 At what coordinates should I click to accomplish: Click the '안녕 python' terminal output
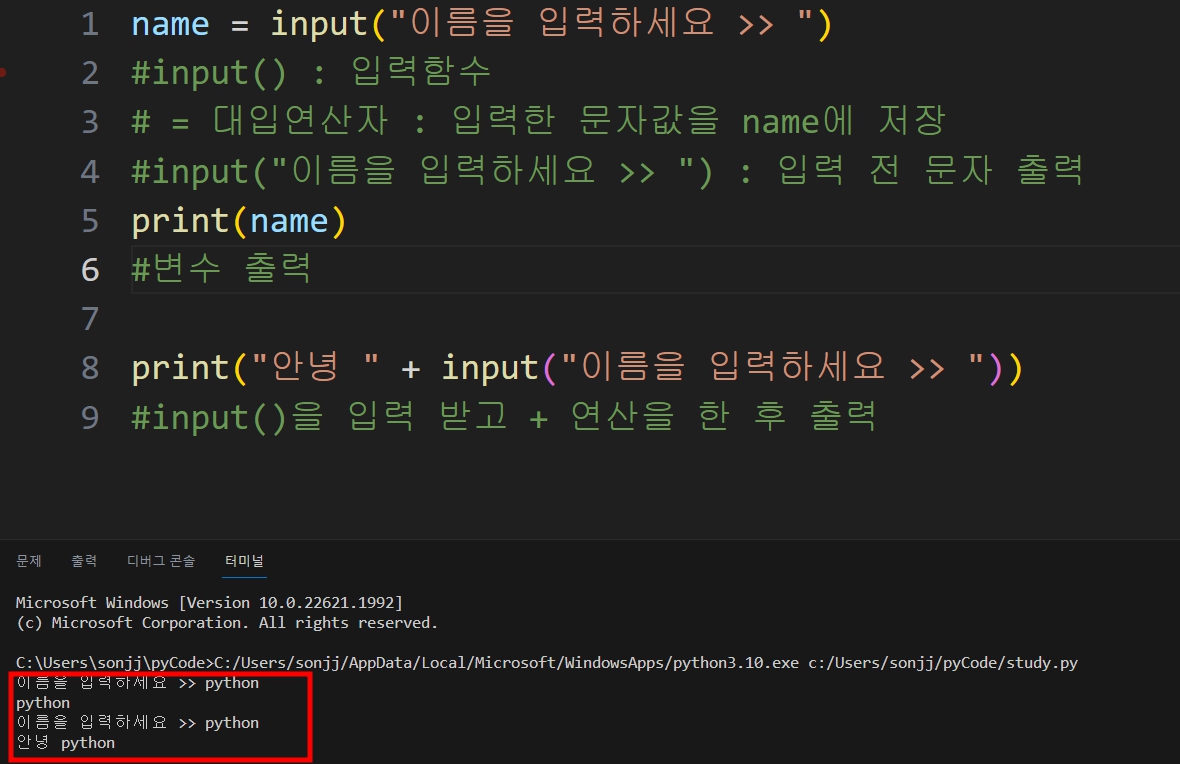point(65,742)
